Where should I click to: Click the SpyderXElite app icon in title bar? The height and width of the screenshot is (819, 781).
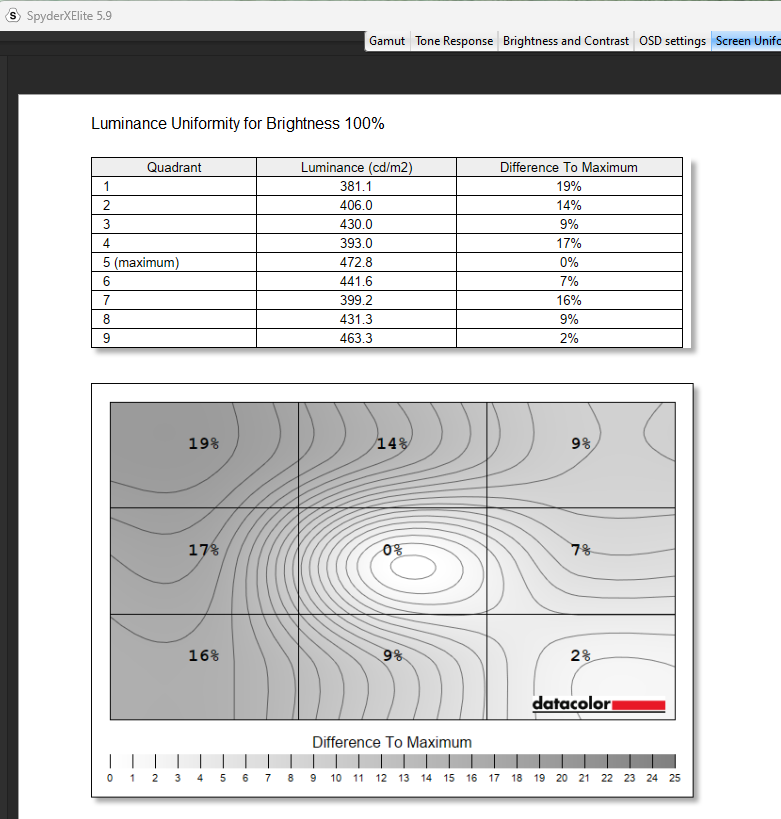click(13, 14)
